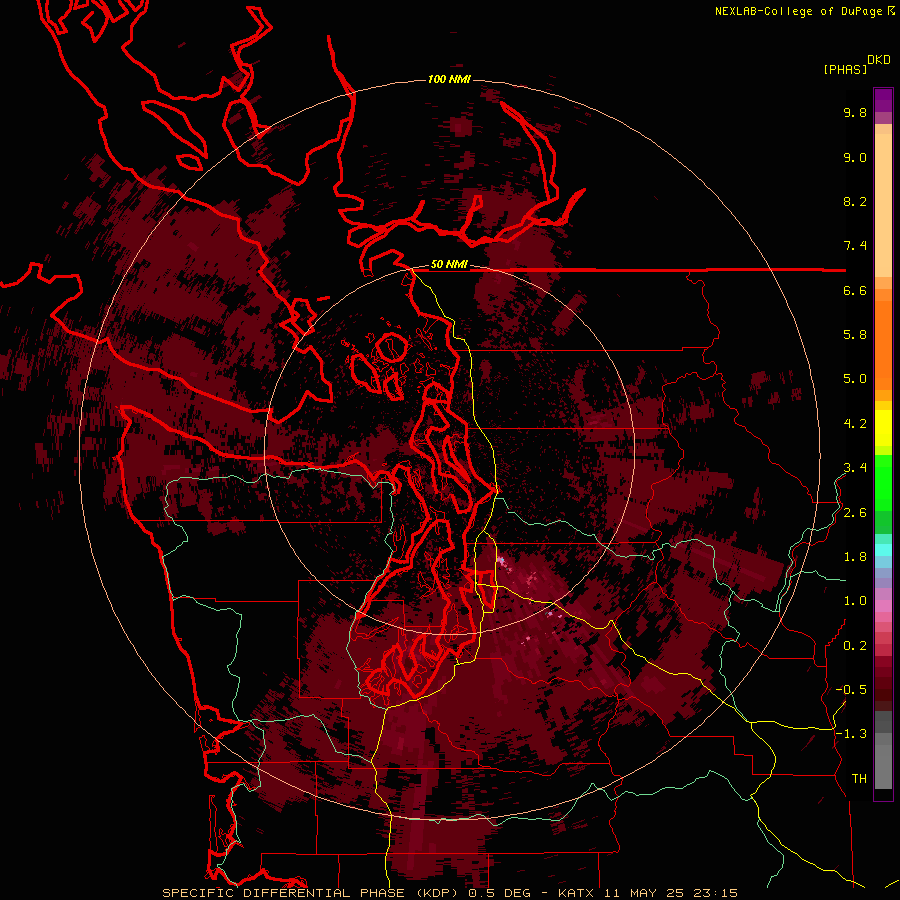Image resolution: width=900 pixels, height=900 pixels.
Task: Click the 5.0 legend value
Action: (855, 379)
